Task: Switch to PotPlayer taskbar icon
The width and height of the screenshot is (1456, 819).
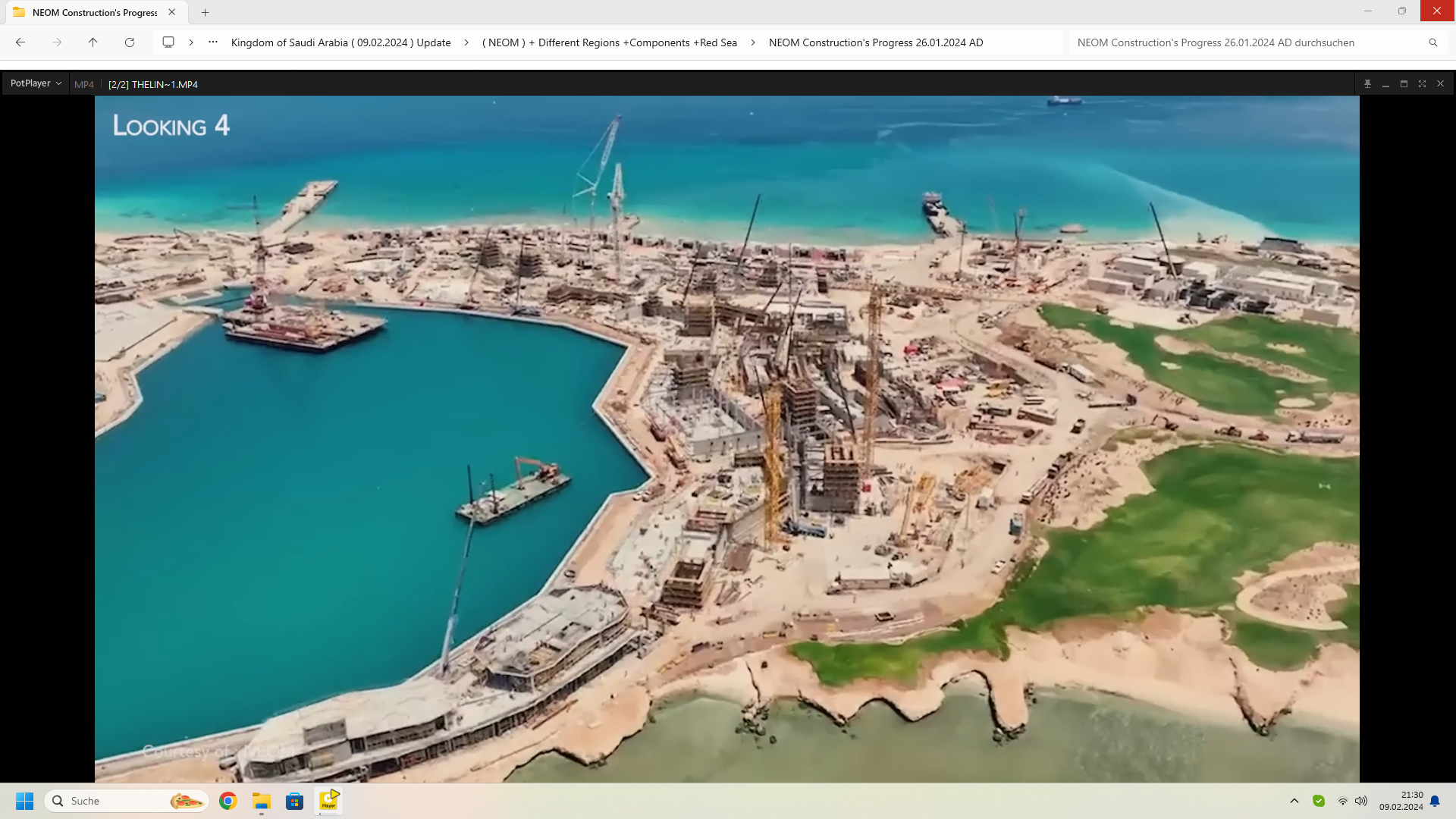Action: click(x=328, y=801)
